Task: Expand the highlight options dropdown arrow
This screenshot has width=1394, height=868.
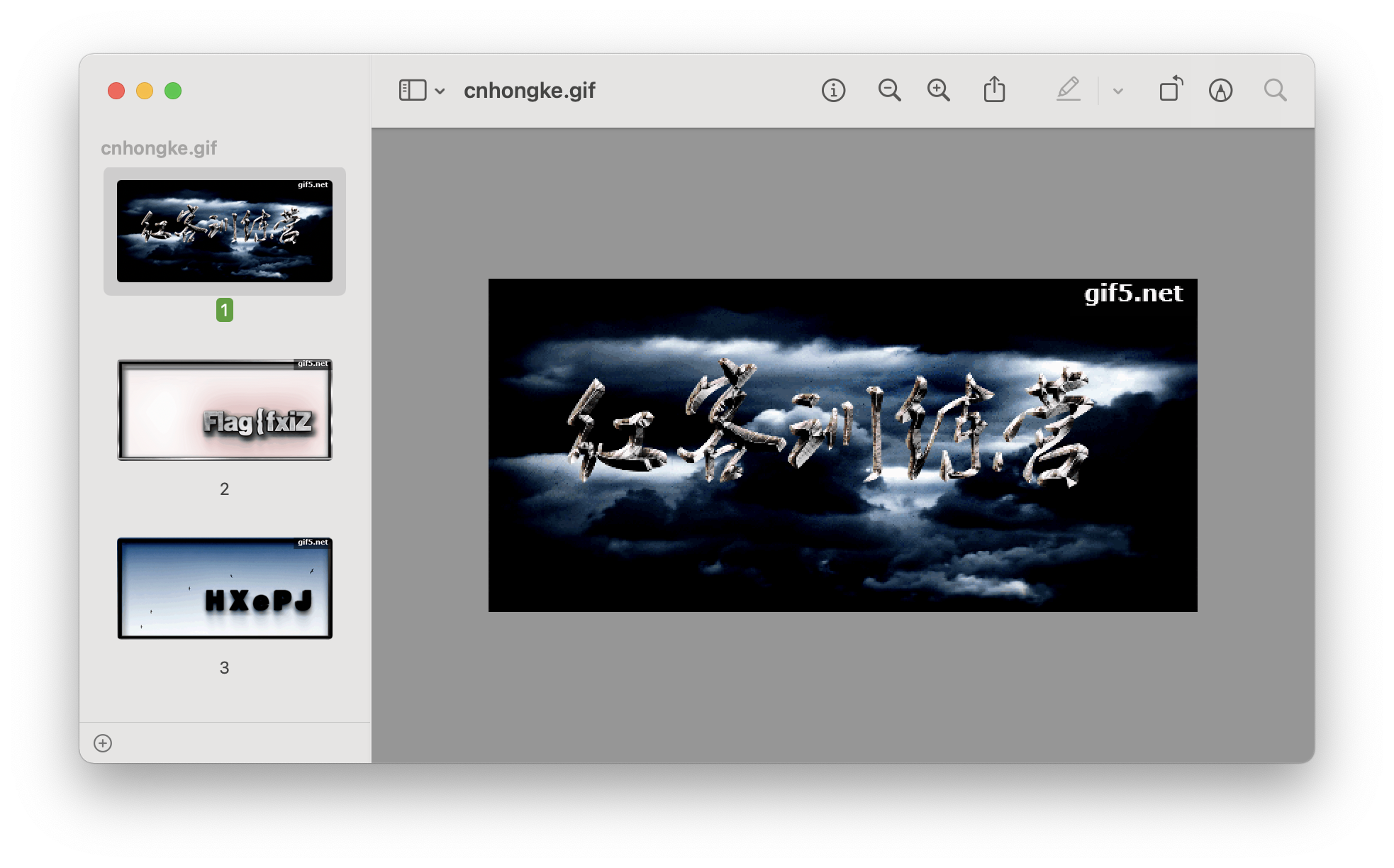Action: [1118, 91]
